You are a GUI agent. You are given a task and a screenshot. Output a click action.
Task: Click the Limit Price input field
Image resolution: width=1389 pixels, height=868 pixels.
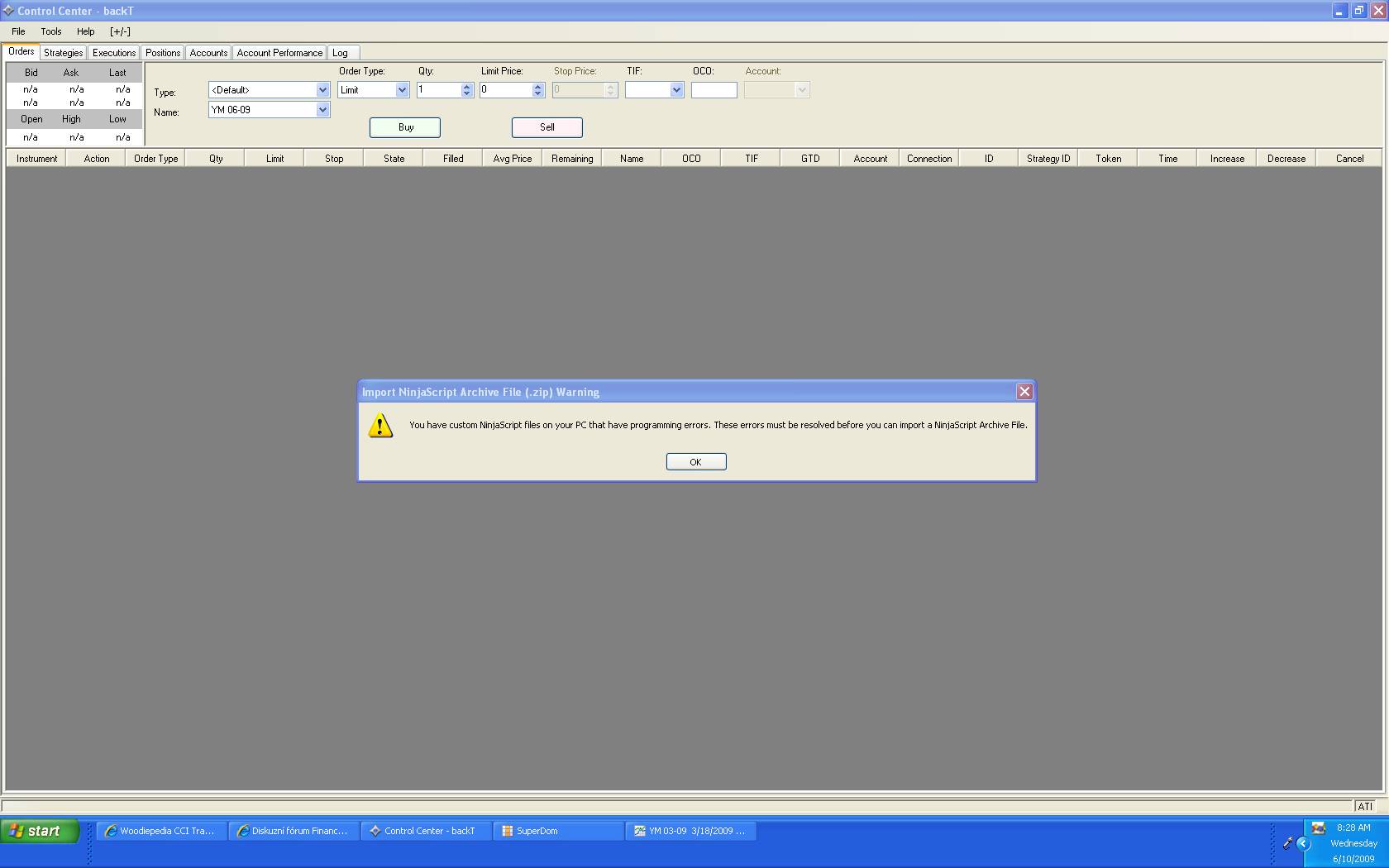point(506,90)
